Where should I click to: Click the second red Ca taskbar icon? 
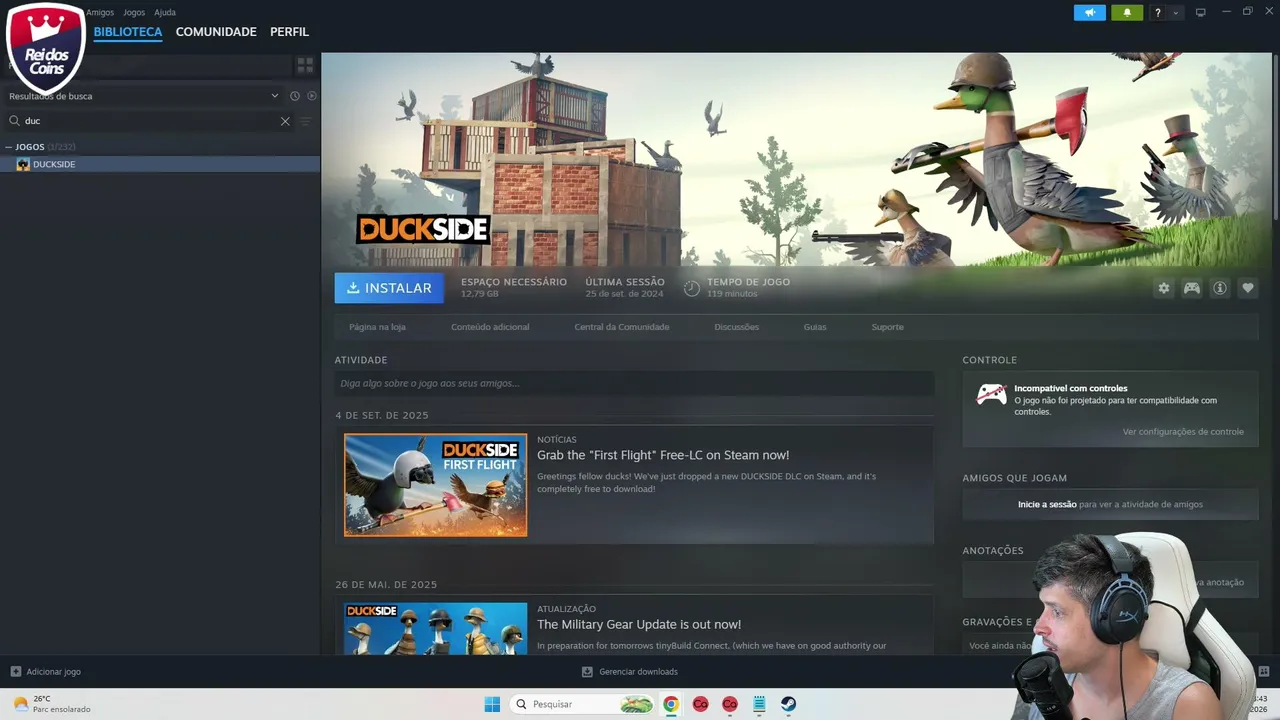pyautogui.click(x=730, y=704)
